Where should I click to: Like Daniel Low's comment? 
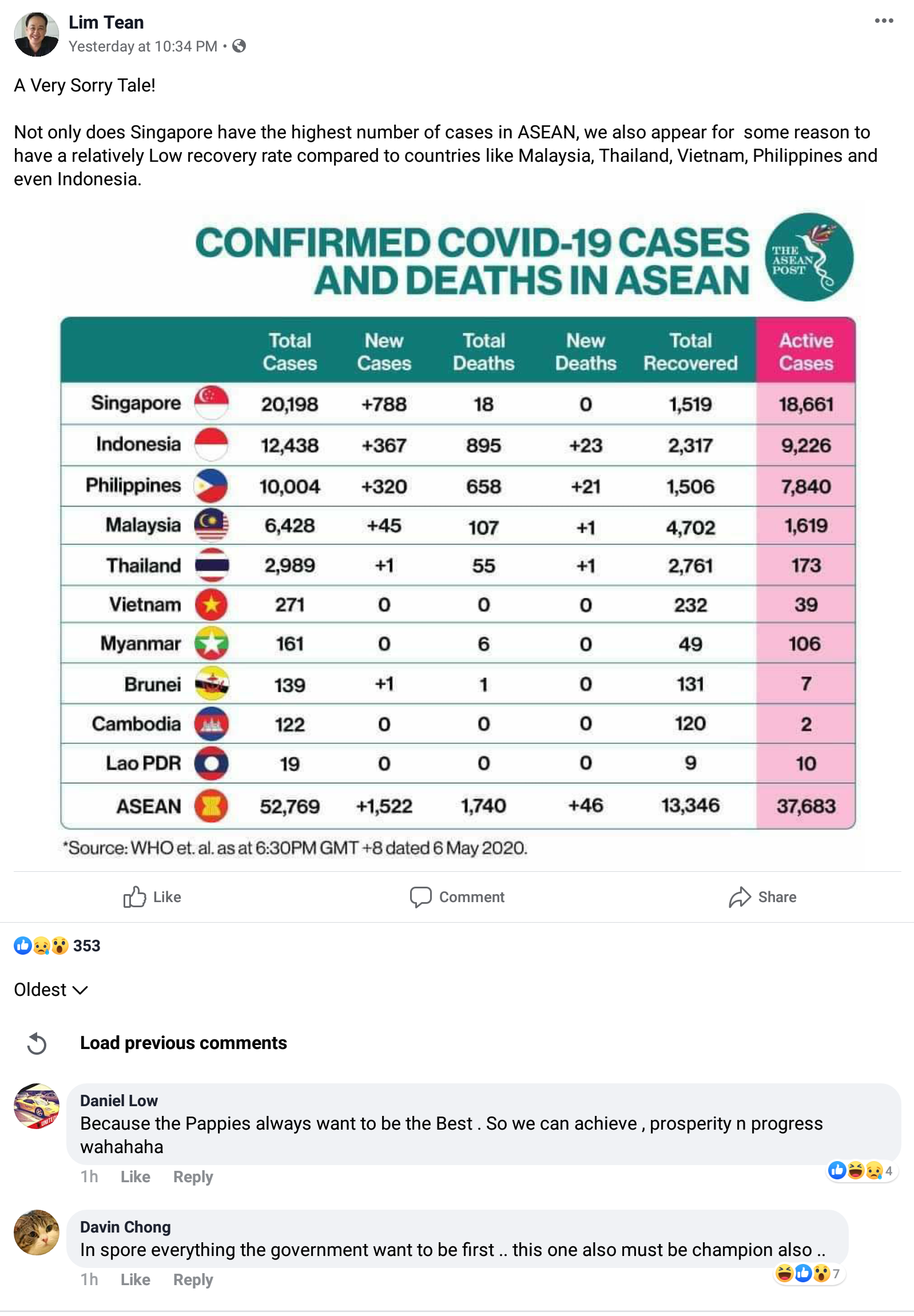[135, 1177]
